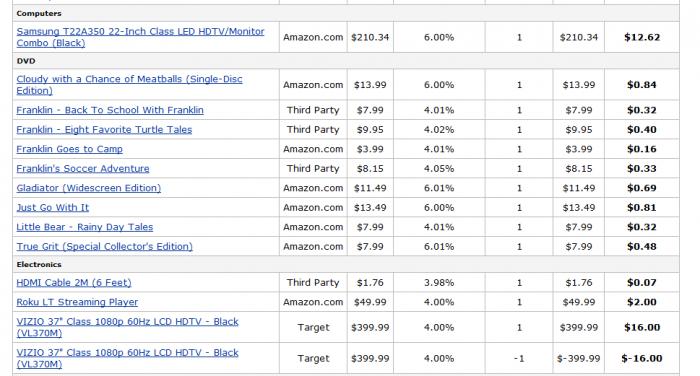Select the Computers category header row

[x=346, y=13]
